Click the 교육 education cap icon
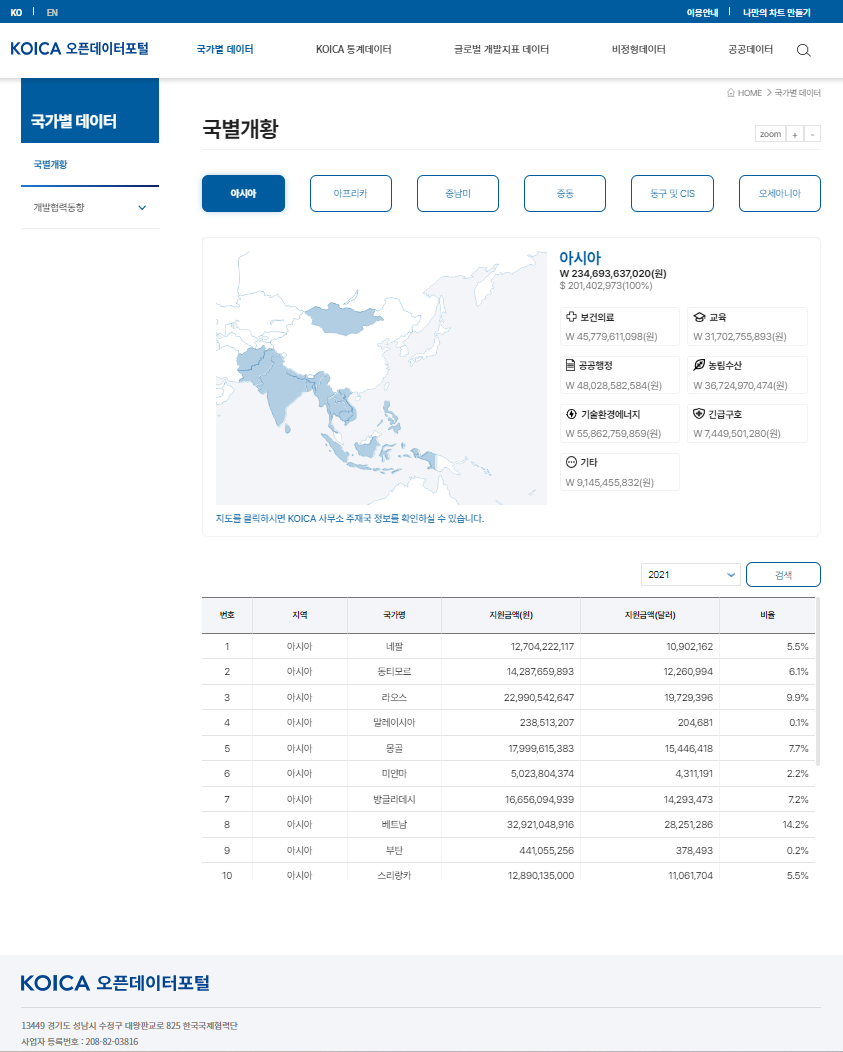This screenshot has height=1052, width=843. click(699, 317)
